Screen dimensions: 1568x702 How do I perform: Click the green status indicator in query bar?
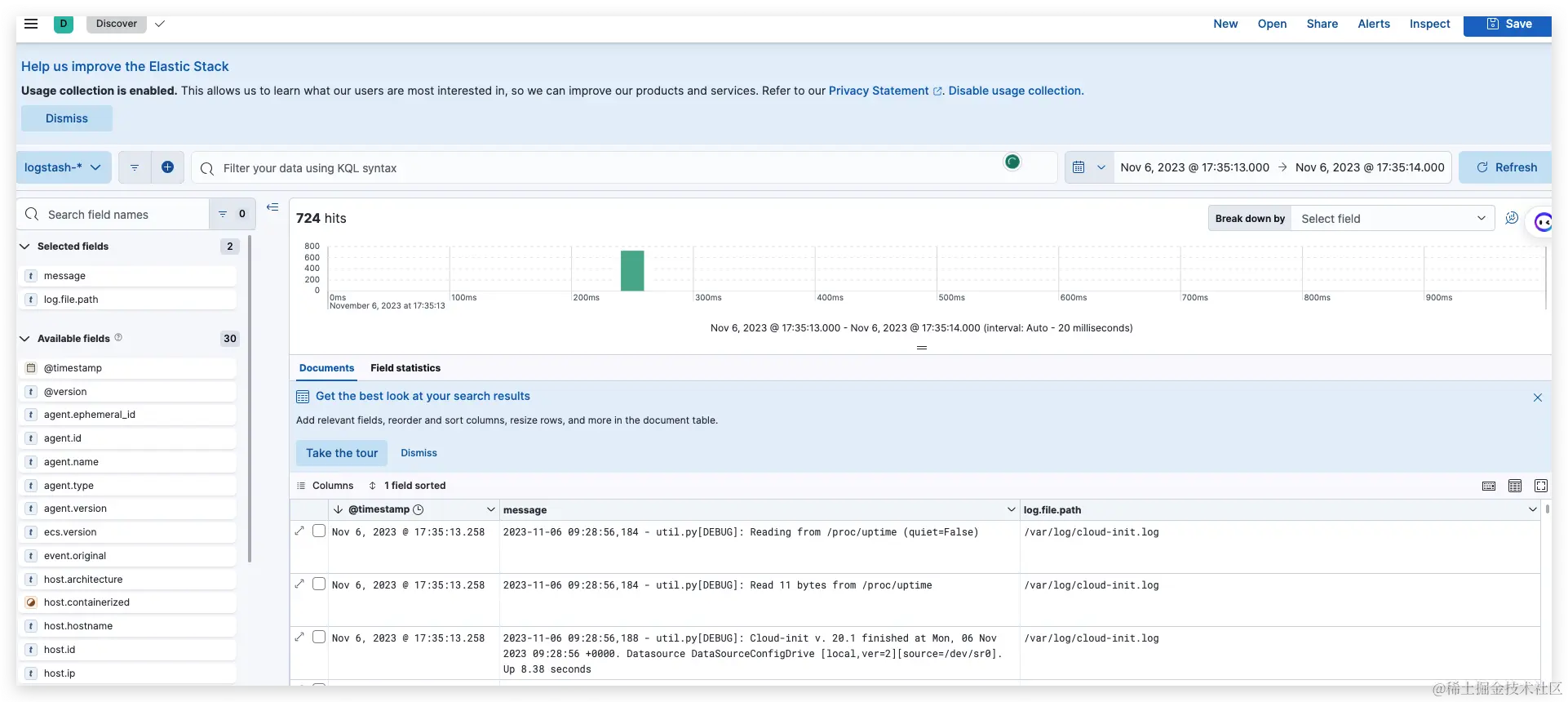click(1012, 162)
